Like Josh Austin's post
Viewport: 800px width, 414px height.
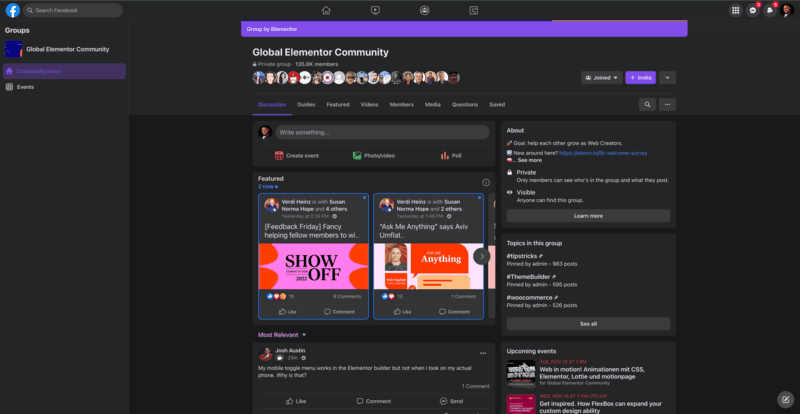296,401
